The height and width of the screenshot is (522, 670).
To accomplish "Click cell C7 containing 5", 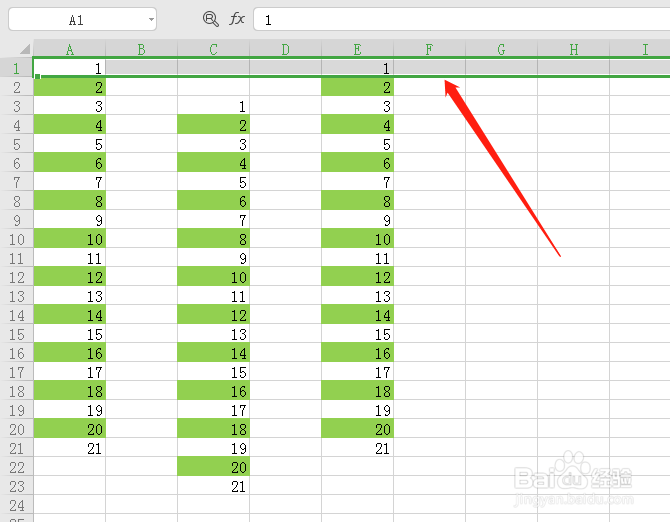I will [213, 182].
